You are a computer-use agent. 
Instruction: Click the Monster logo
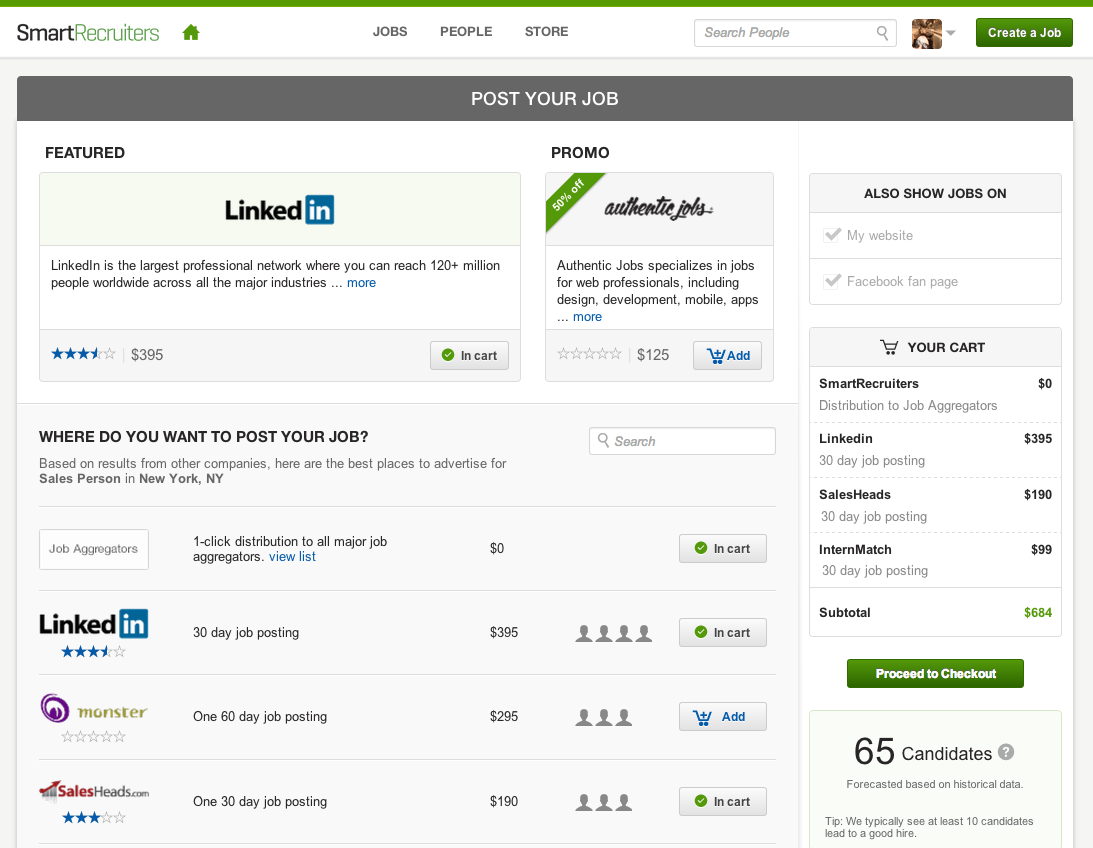pos(93,709)
